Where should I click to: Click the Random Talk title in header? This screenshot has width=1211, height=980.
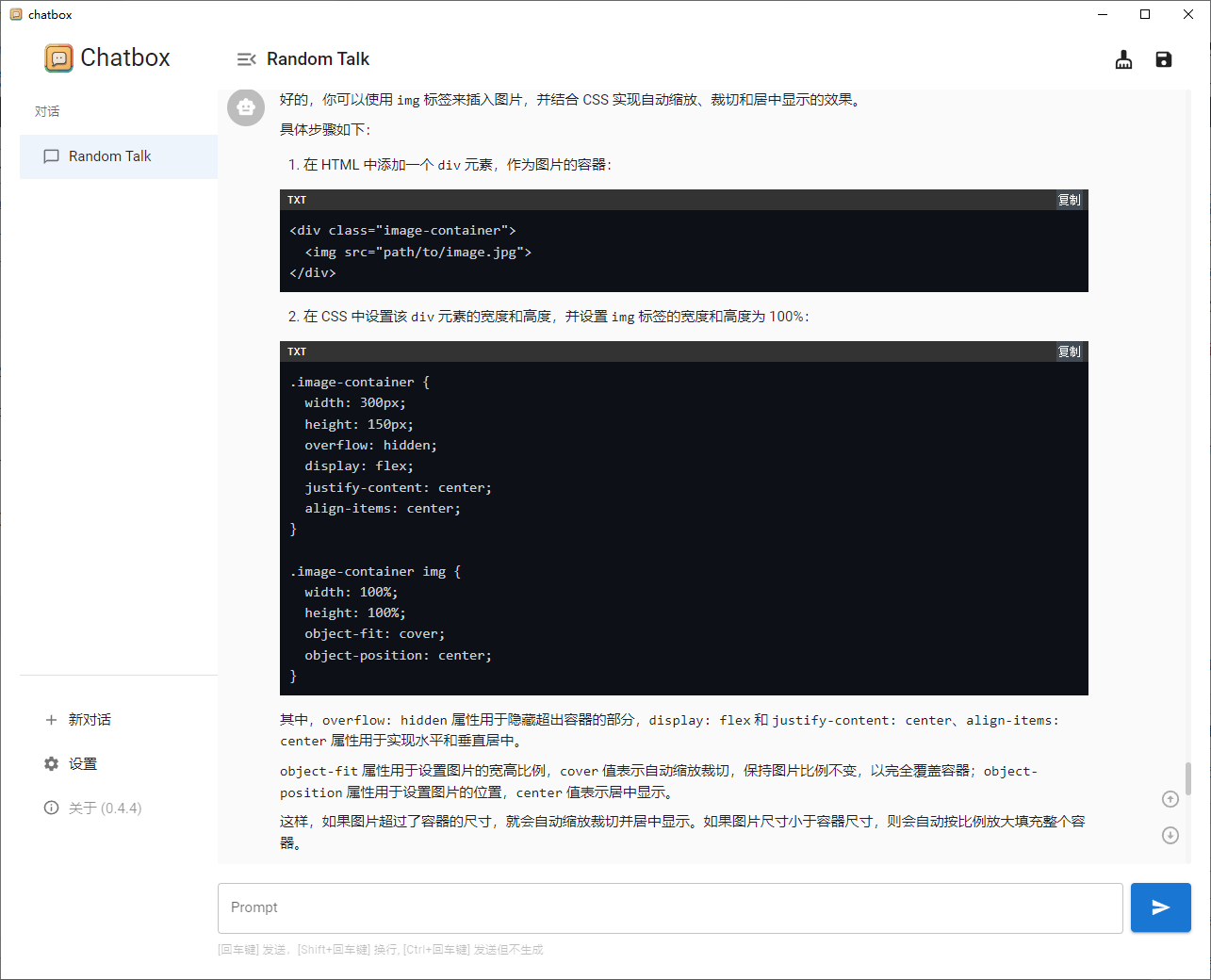pos(318,59)
